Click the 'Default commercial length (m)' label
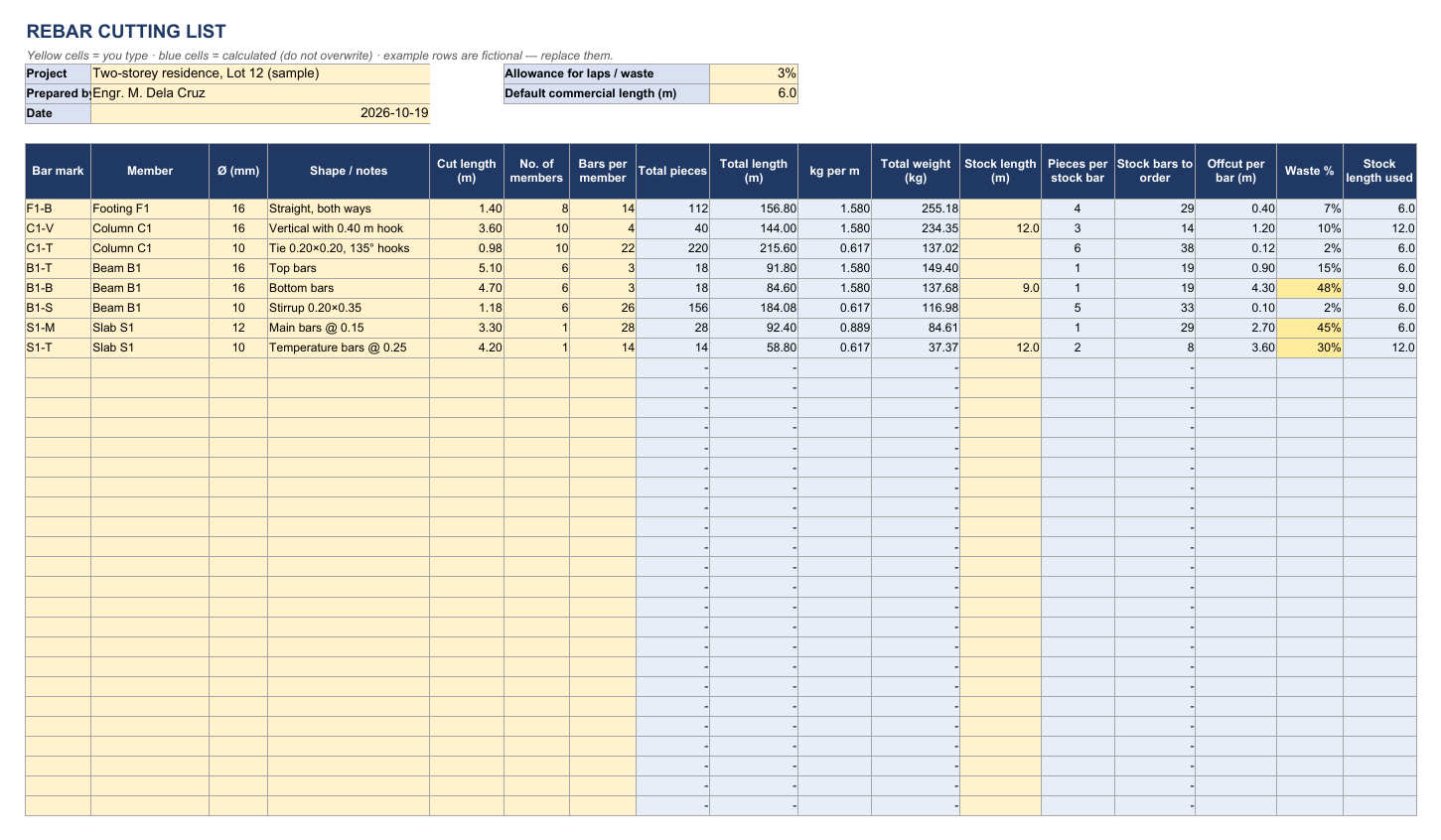 pos(607,93)
